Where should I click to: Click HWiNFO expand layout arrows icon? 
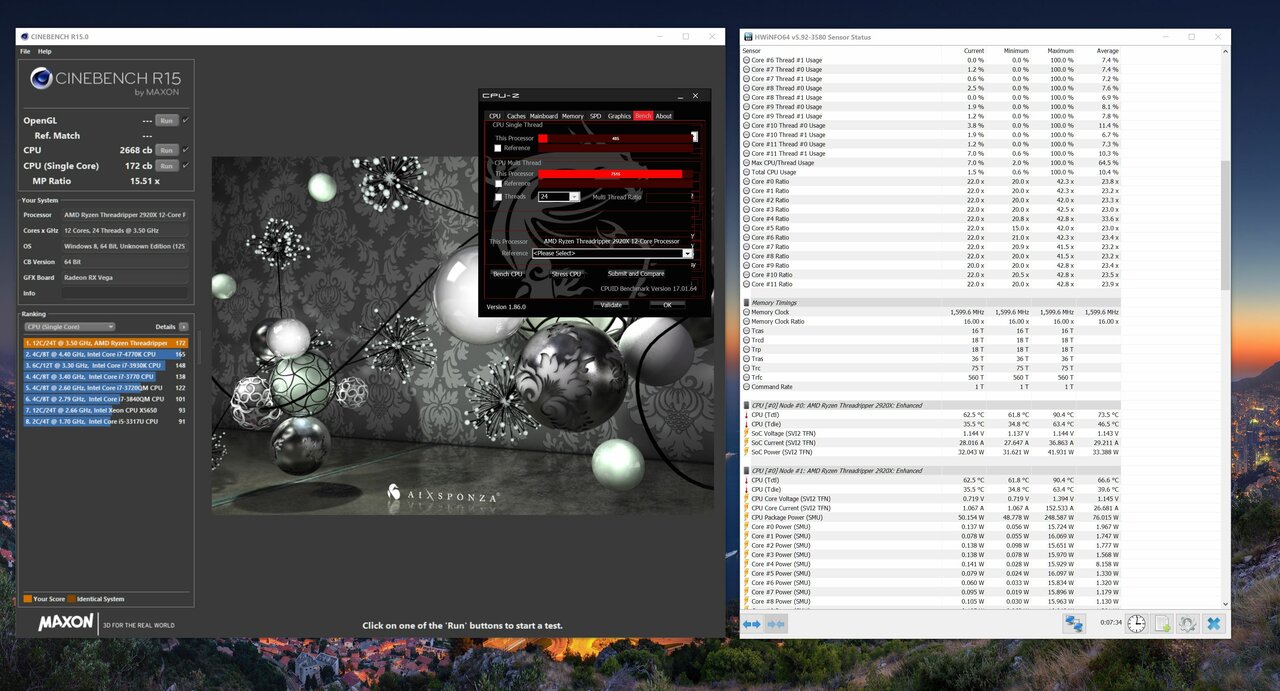pyautogui.click(x=751, y=624)
